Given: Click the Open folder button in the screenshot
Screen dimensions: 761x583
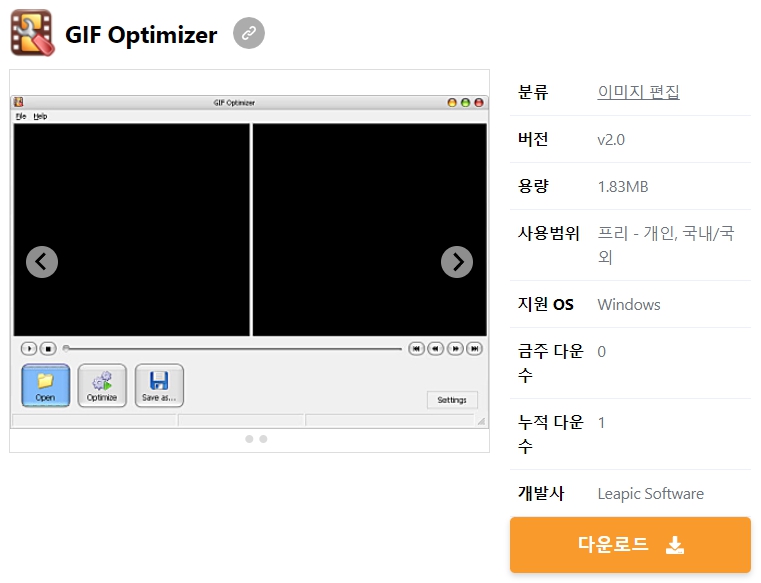Looking at the screenshot, I should pyautogui.click(x=46, y=386).
